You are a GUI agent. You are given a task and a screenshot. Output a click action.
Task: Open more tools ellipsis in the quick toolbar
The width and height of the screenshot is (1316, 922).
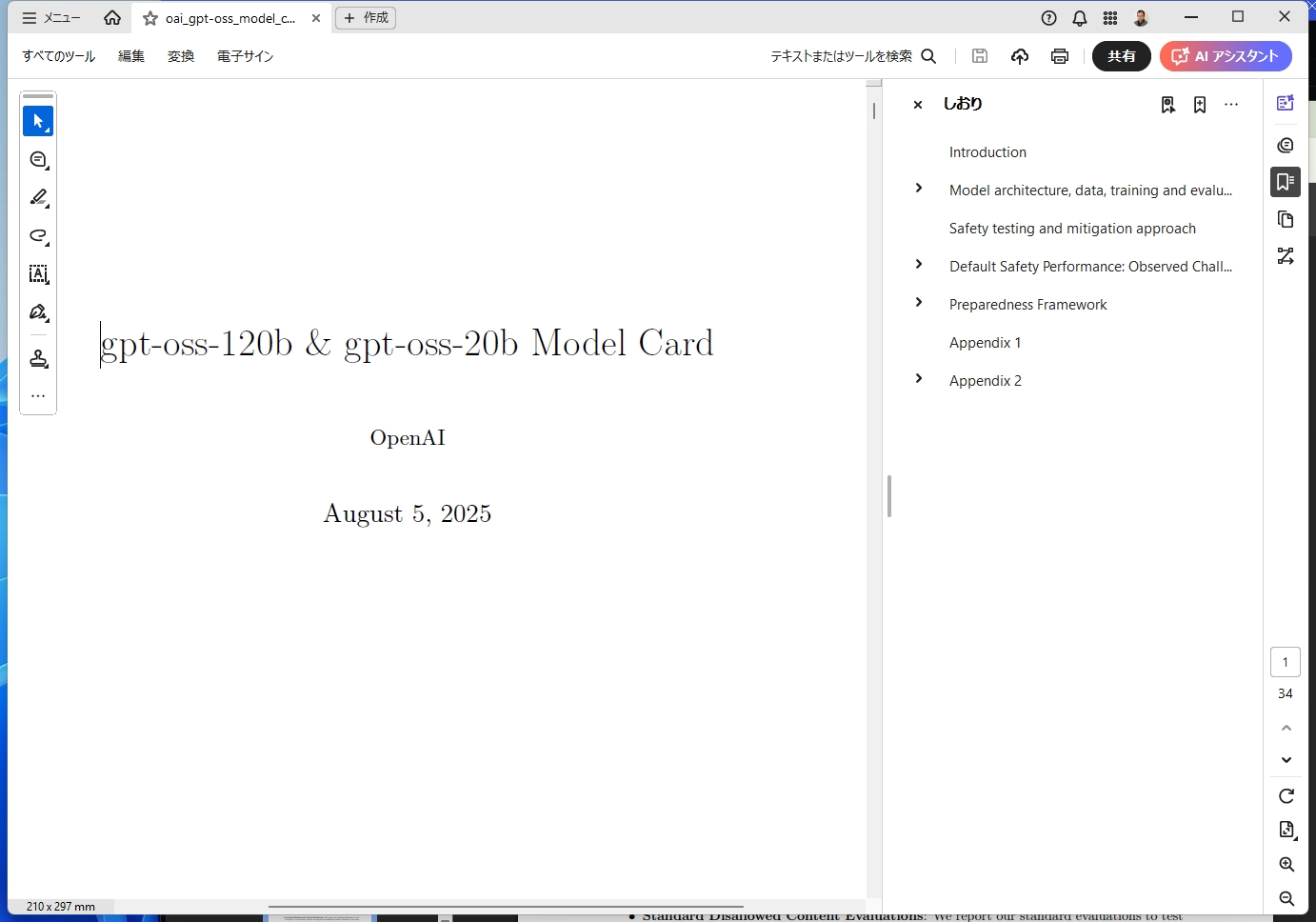(38, 395)
